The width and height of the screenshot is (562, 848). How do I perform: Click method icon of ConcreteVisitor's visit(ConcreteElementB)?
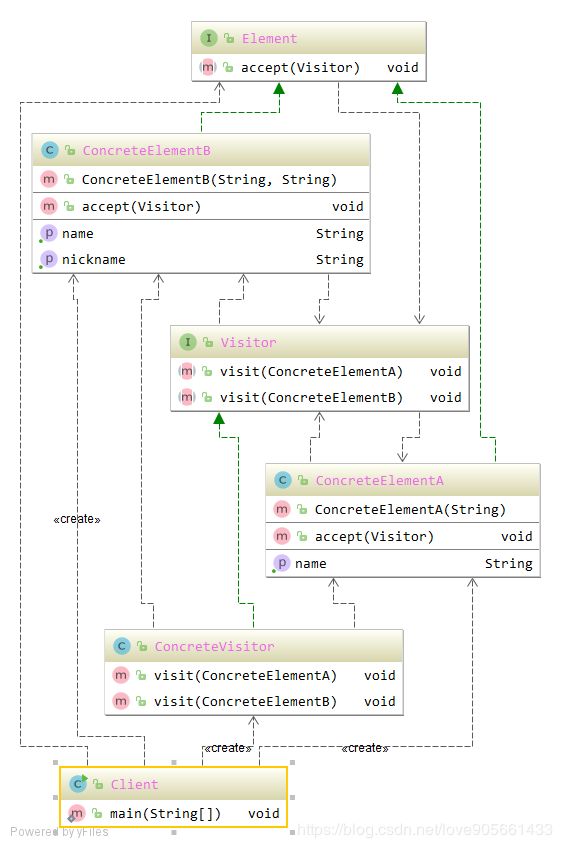(x=121, y=701)
